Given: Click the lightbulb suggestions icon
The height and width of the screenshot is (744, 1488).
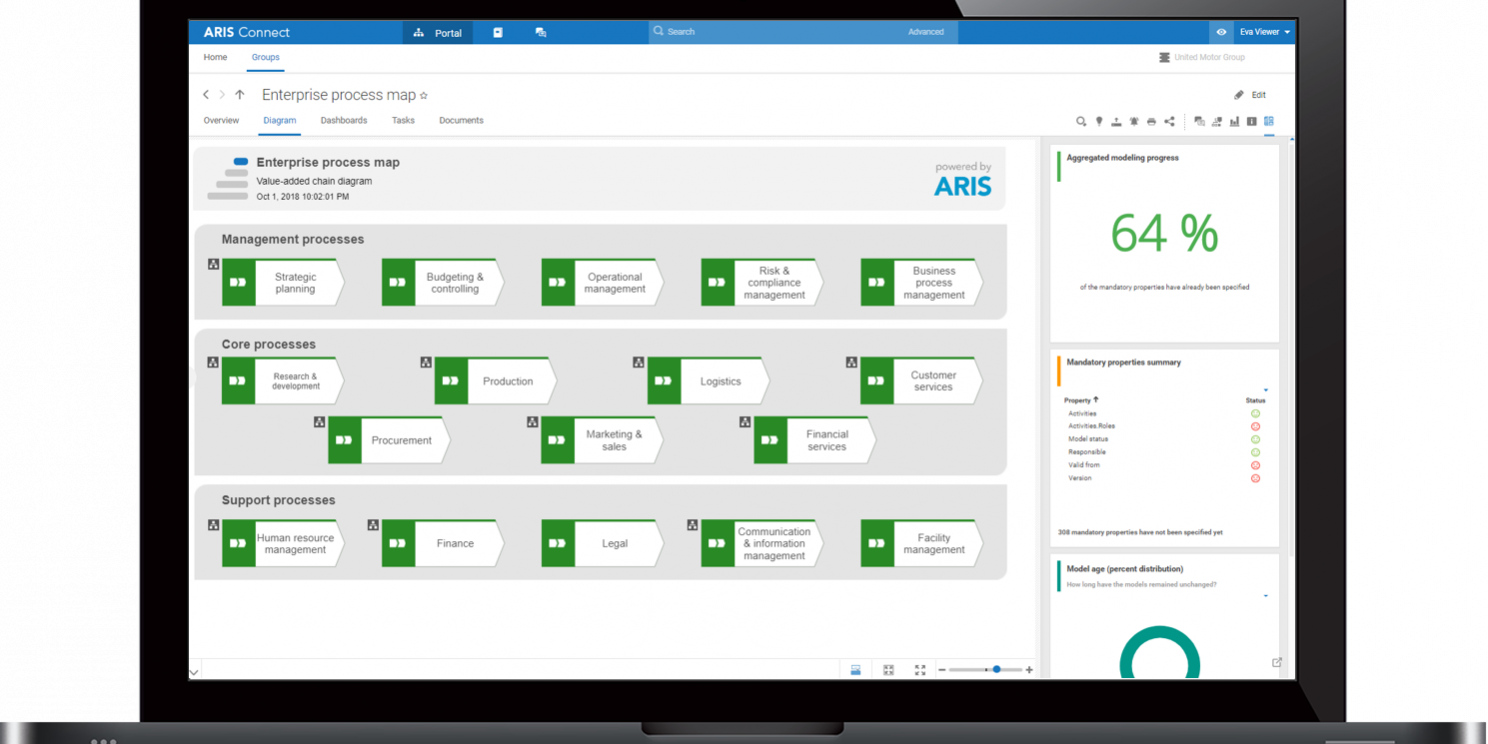Looking at the screenshot, I should tap(1098, 121).
